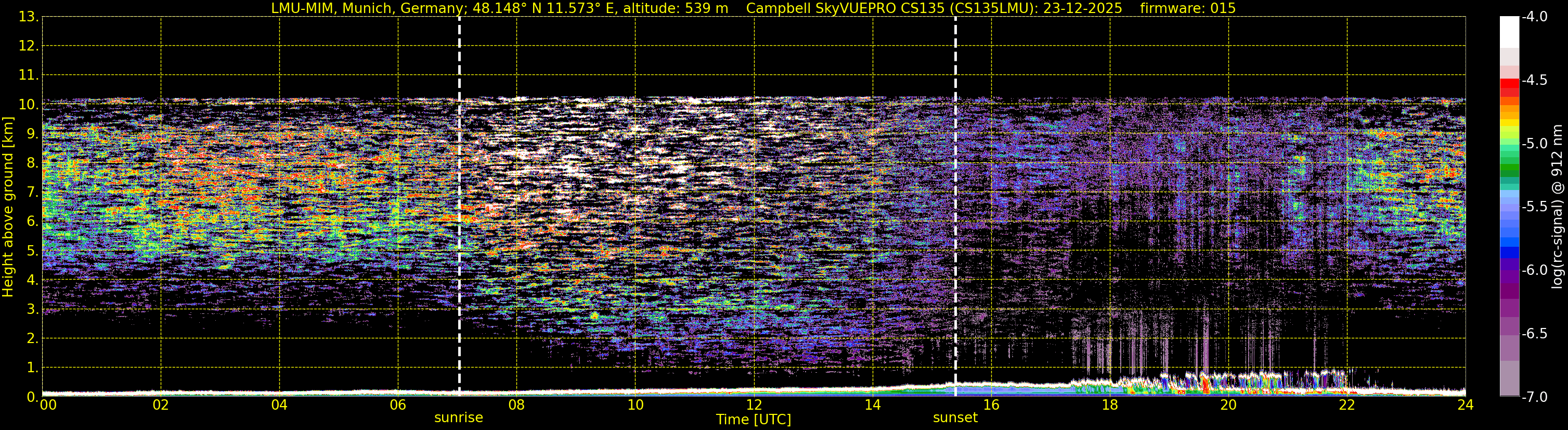Click the sunrise label below the time axis

tap(458, 418)
